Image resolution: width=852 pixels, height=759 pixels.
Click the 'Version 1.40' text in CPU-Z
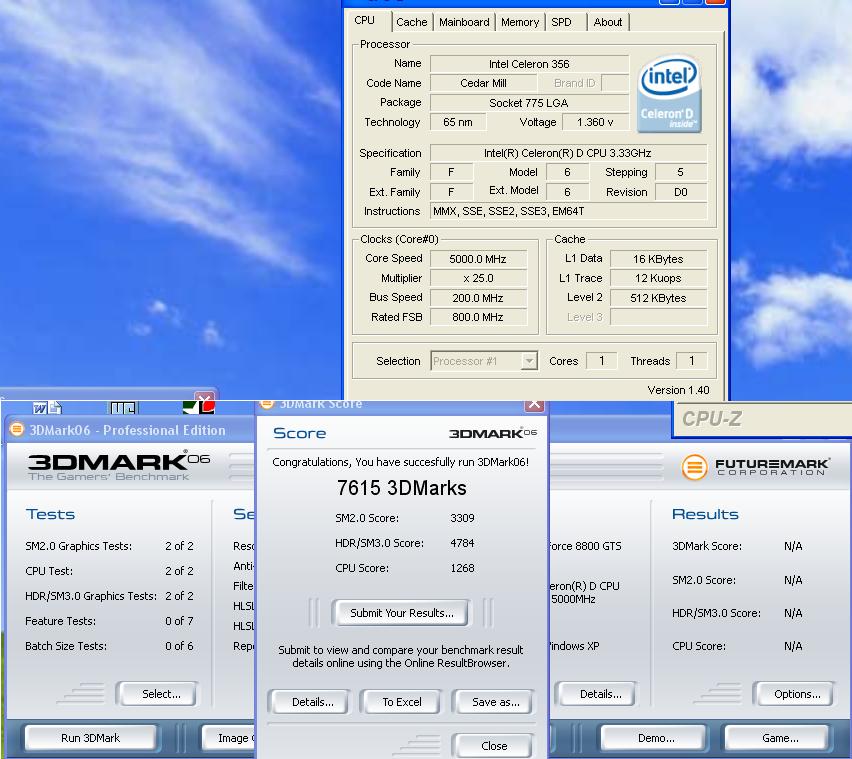click(x=678, y=390)
